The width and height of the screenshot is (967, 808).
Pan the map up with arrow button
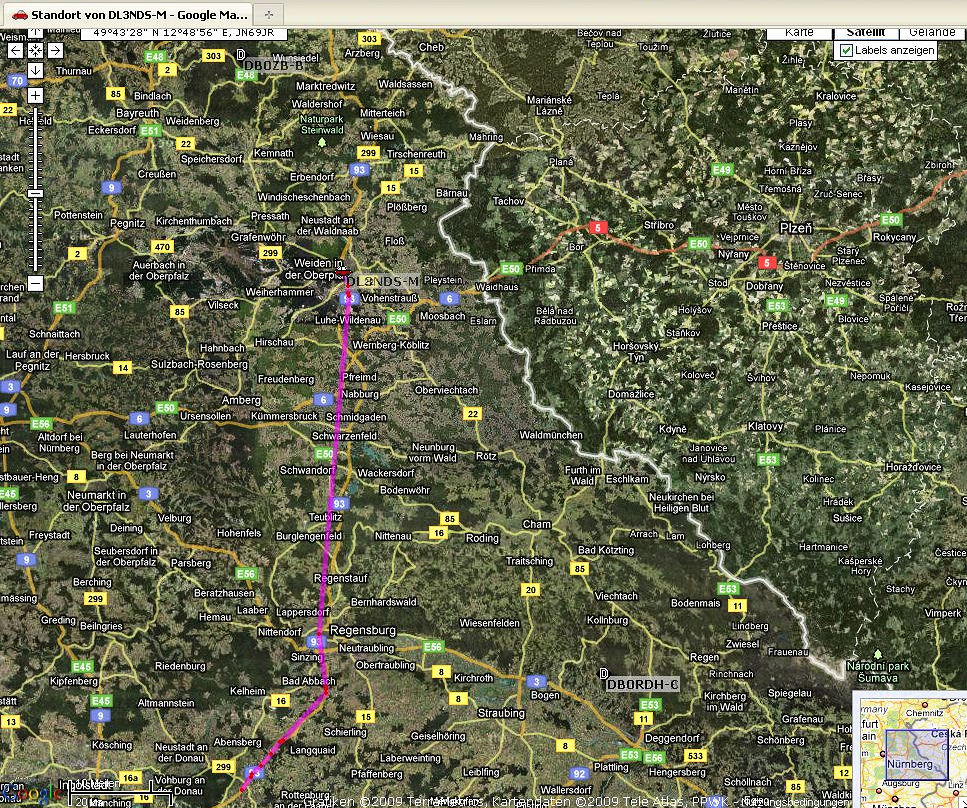point(35,32)
